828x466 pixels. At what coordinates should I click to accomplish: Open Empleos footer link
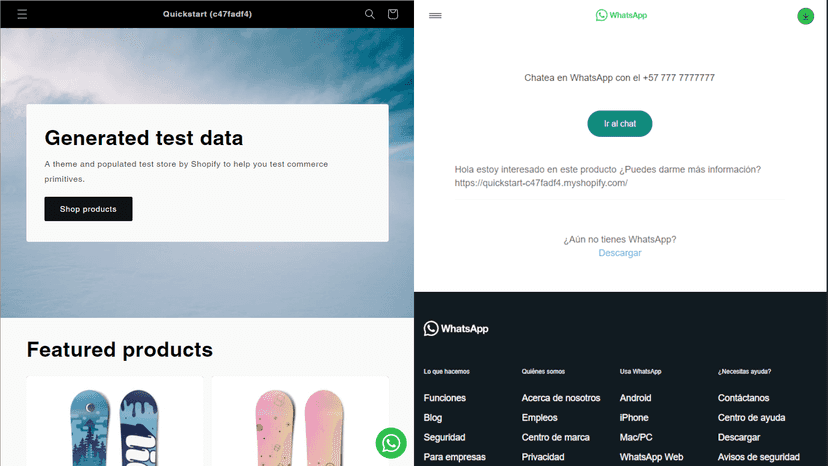point(539,417)
